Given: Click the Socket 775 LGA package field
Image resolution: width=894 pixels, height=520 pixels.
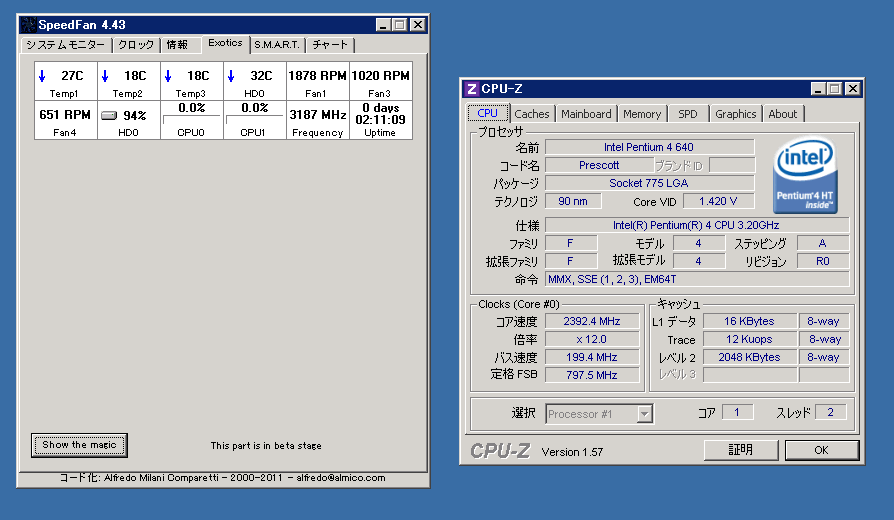Looking at the screenshot, I should click(649, 183).
